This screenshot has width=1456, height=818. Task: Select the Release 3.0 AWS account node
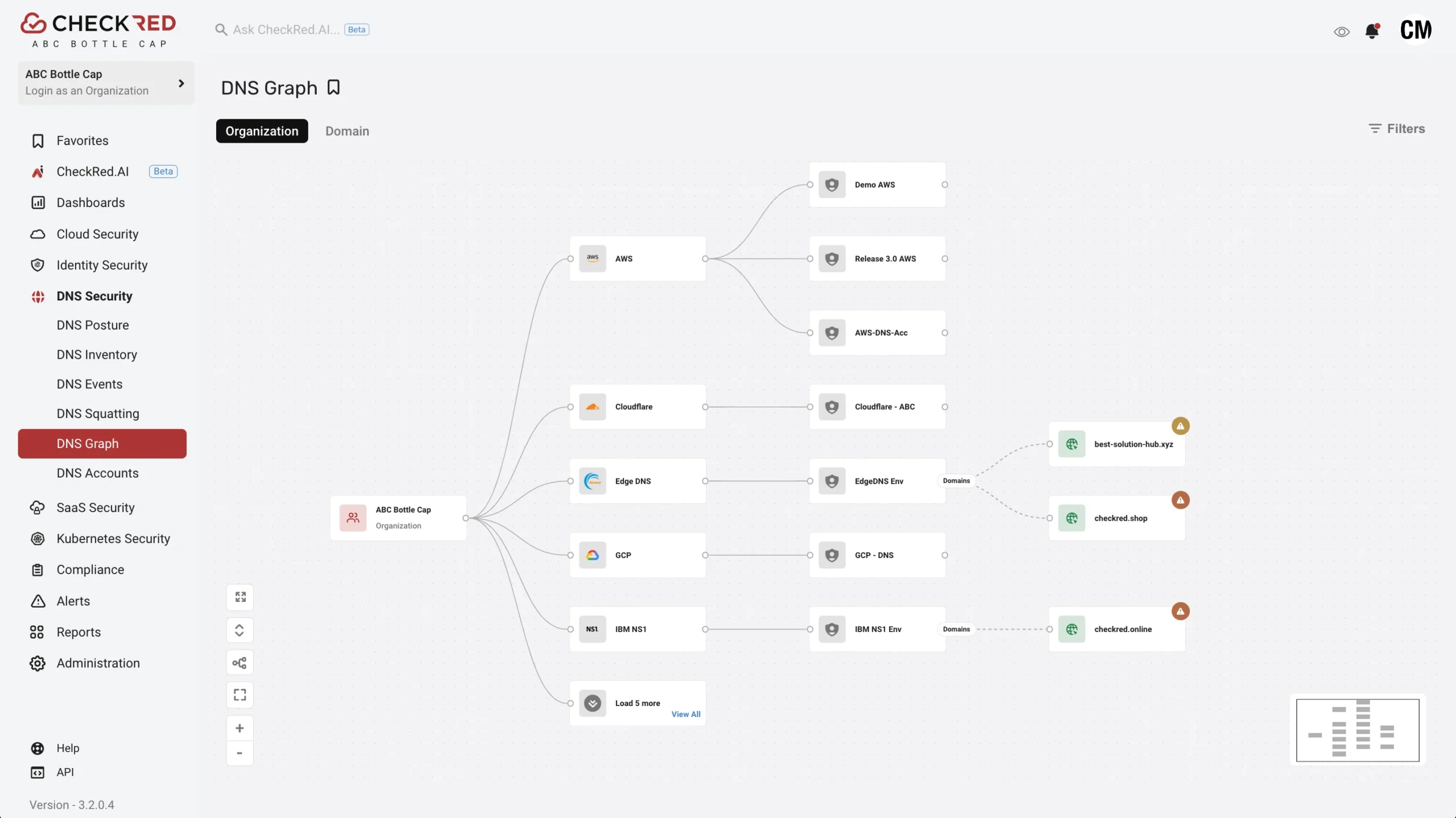(877, 259)
